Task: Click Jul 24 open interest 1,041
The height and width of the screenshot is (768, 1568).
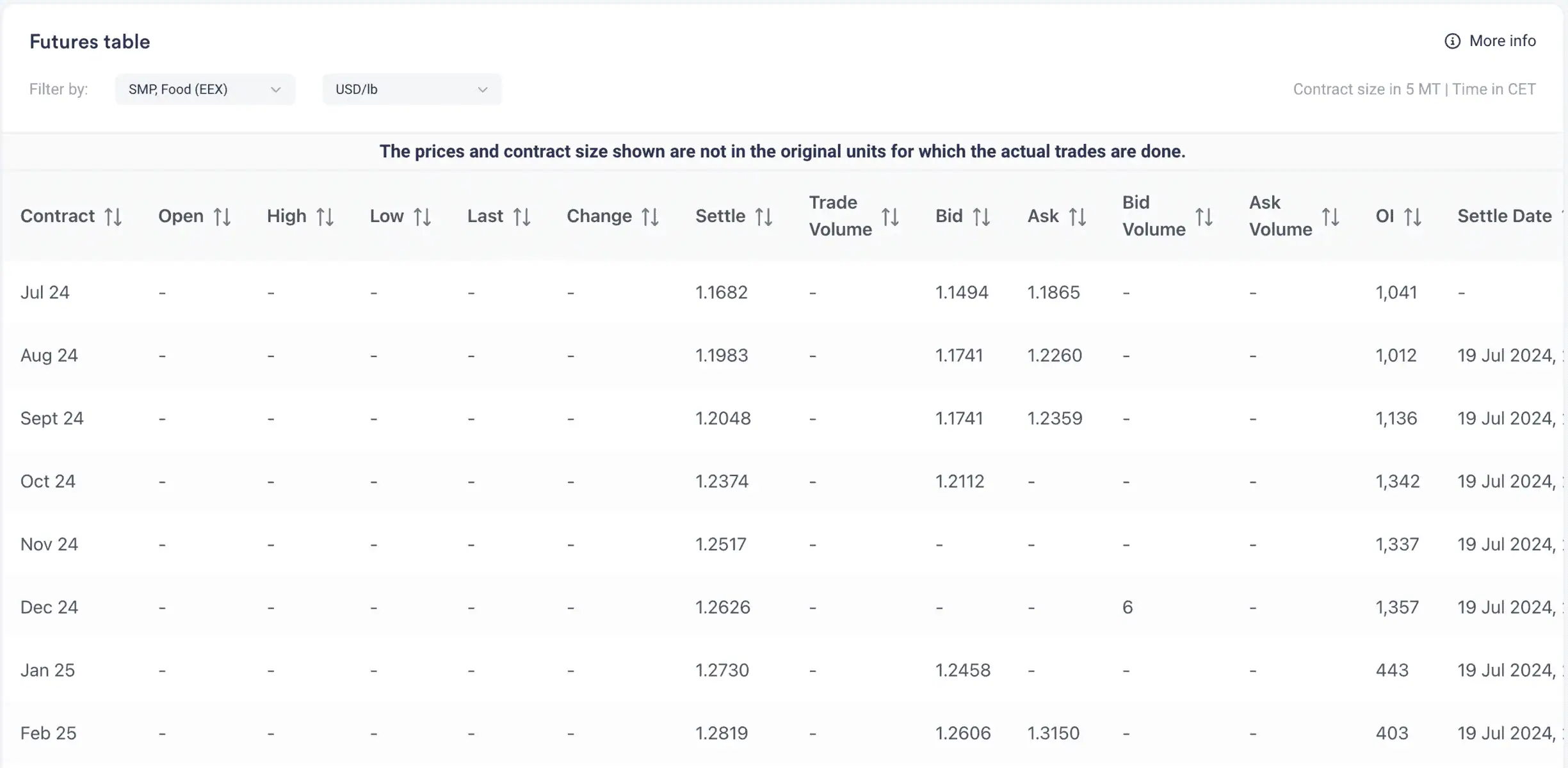Action: click(1396, 292)
